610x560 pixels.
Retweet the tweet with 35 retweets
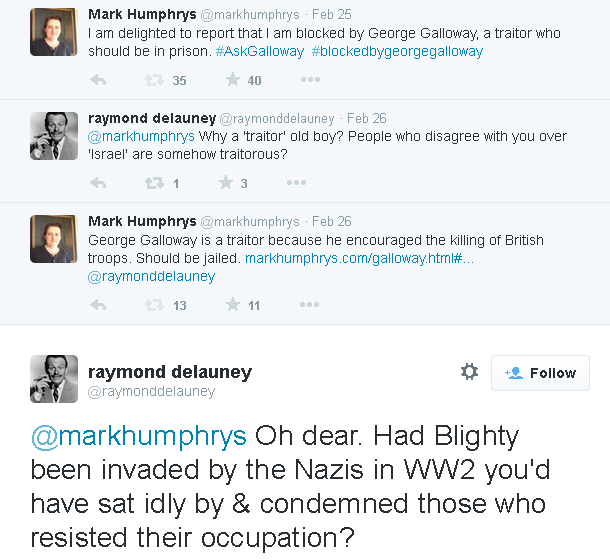pyautogui.click(x=155, y=80)
